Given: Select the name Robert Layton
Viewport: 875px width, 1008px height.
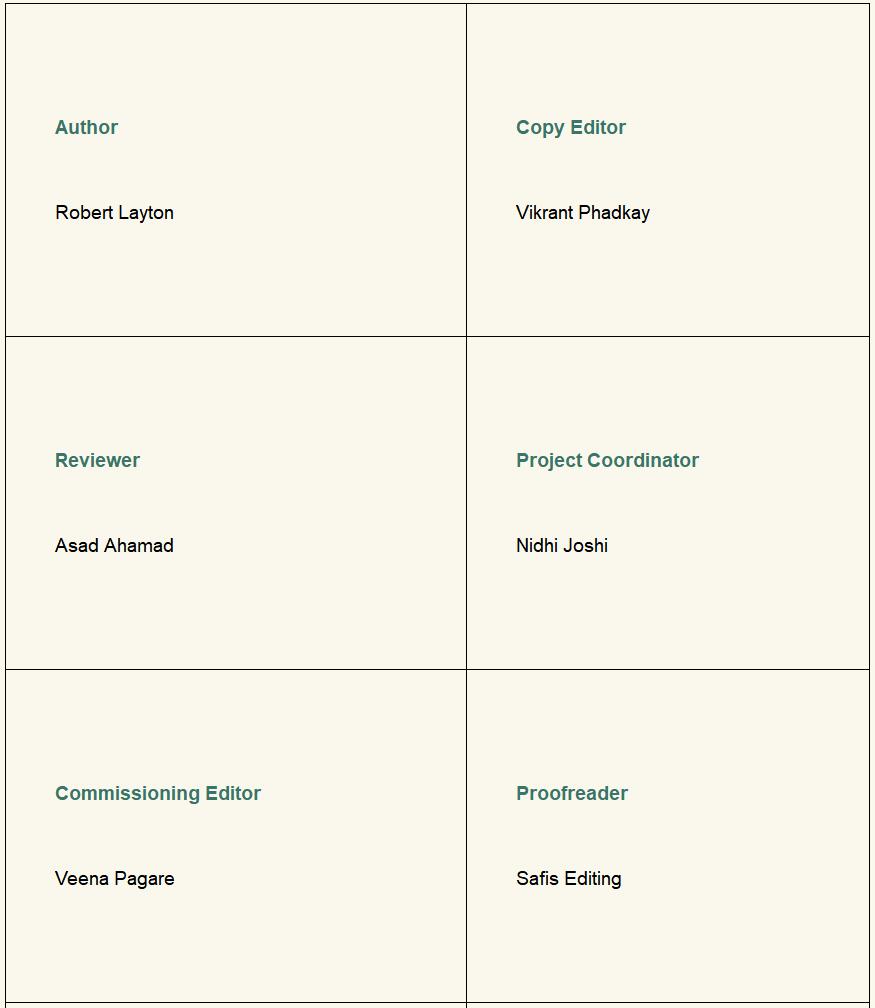Looking at the screenshot, I should tap(114, 212).
